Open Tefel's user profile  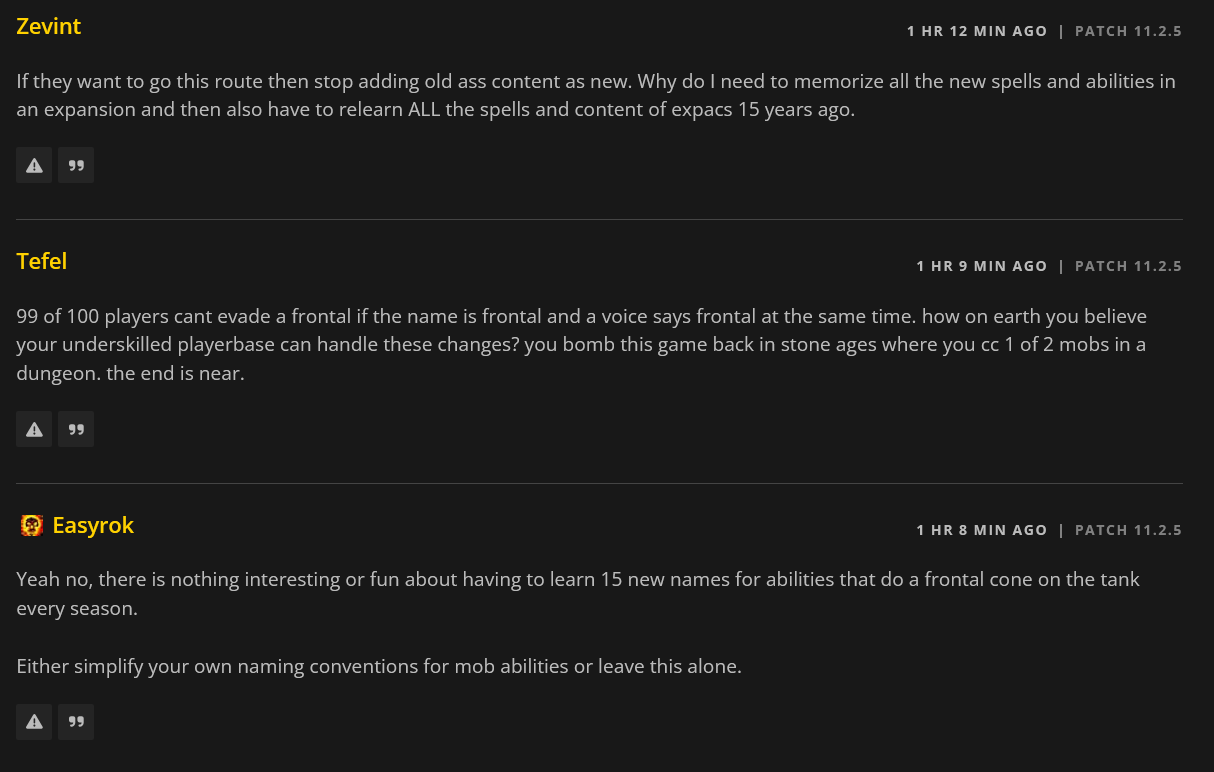[x=42, y=261]
